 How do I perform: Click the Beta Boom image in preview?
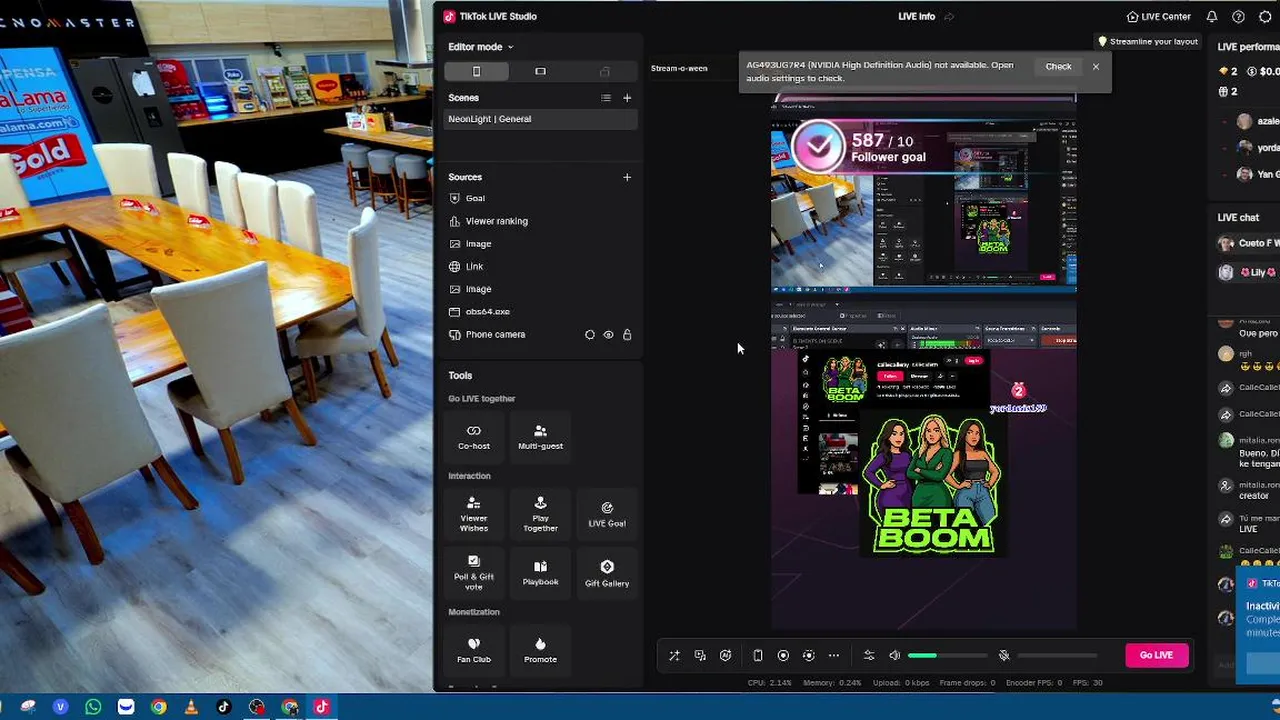[932, 483]
